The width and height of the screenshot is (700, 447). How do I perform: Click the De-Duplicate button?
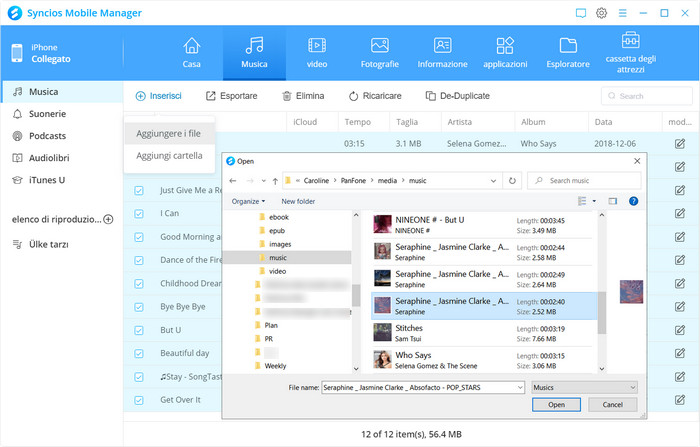[x=458, y=96]
